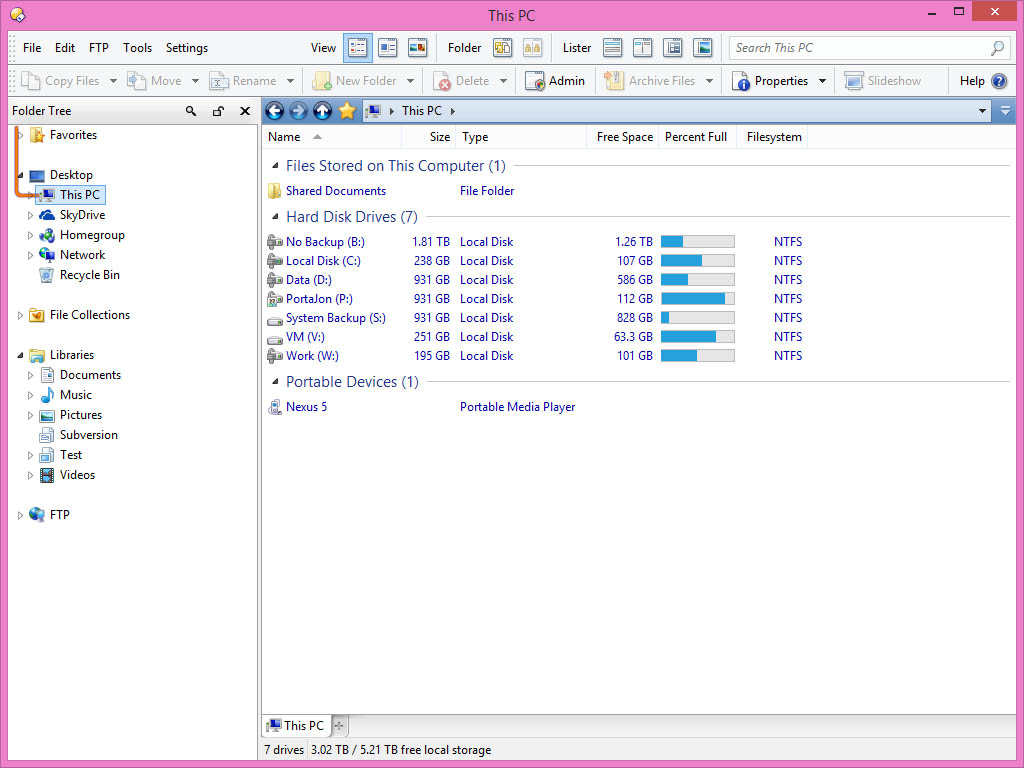Select the Nexus 5 portable device
Image resolution: width=1024 pixels, height=768 pixels.
[306, 407]
